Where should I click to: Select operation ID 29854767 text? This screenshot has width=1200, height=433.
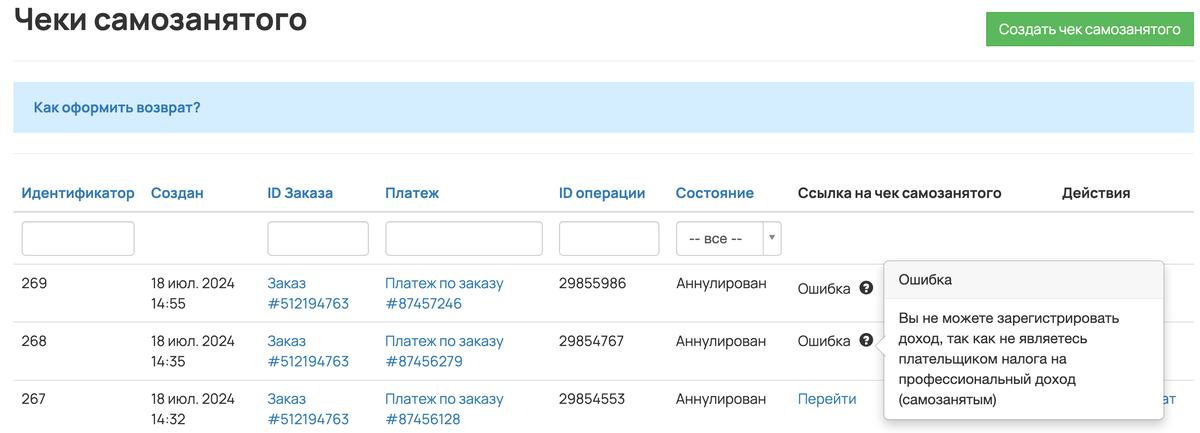click(592, 341)
